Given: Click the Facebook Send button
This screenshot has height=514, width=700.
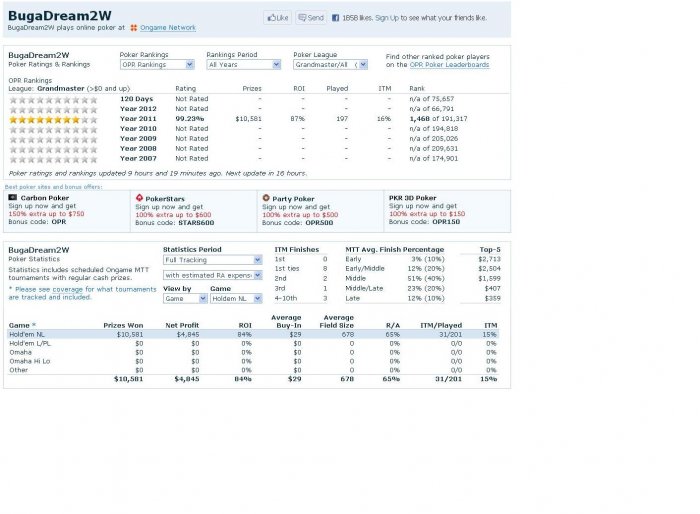Looking at the screenshot, I should click(311, 18).
